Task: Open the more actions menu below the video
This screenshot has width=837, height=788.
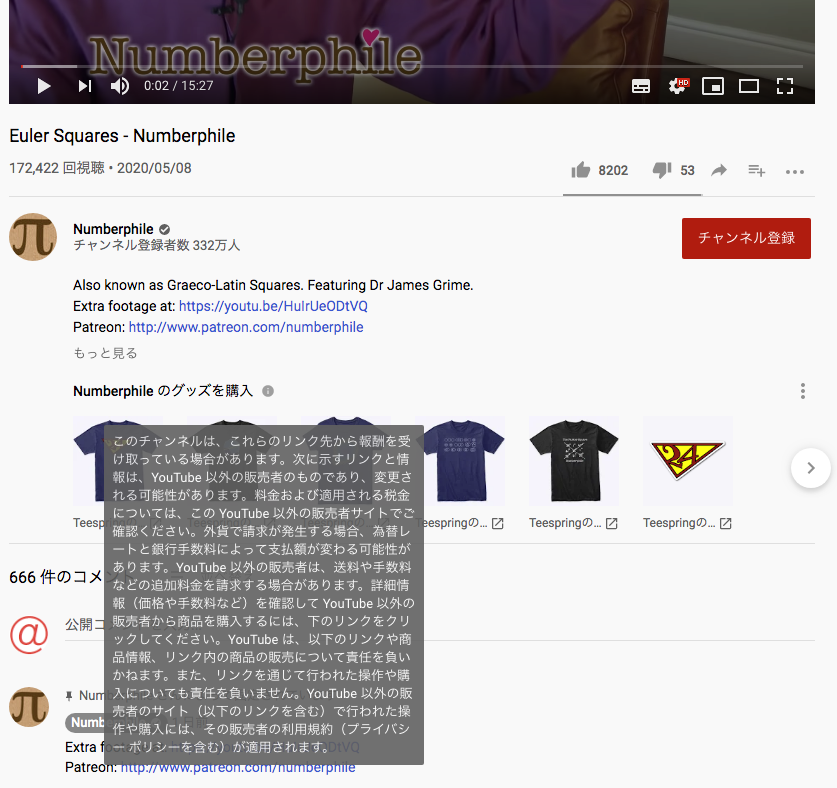Action: 795,171
